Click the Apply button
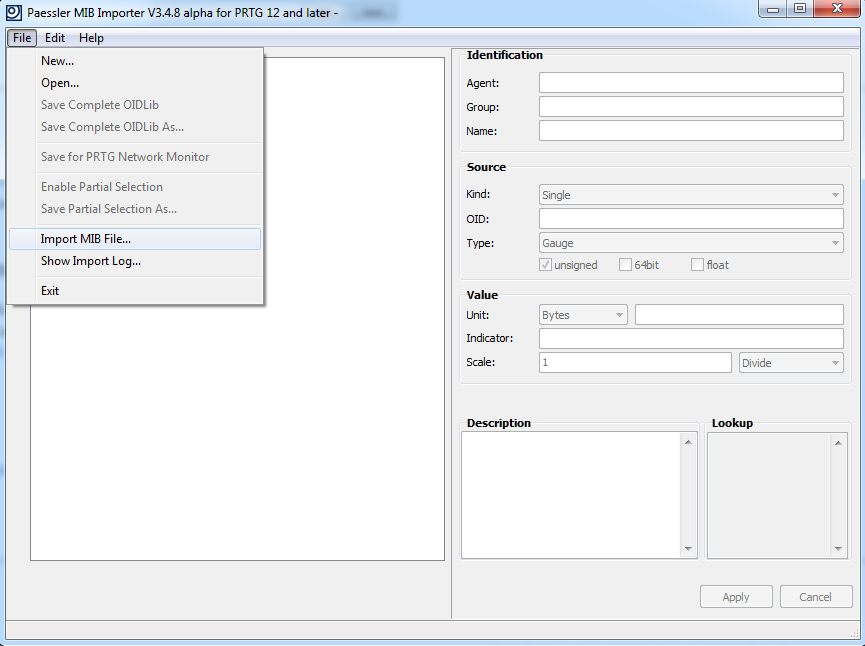The width and height of the screenshot is (865, 646). (x=736, y=597)
